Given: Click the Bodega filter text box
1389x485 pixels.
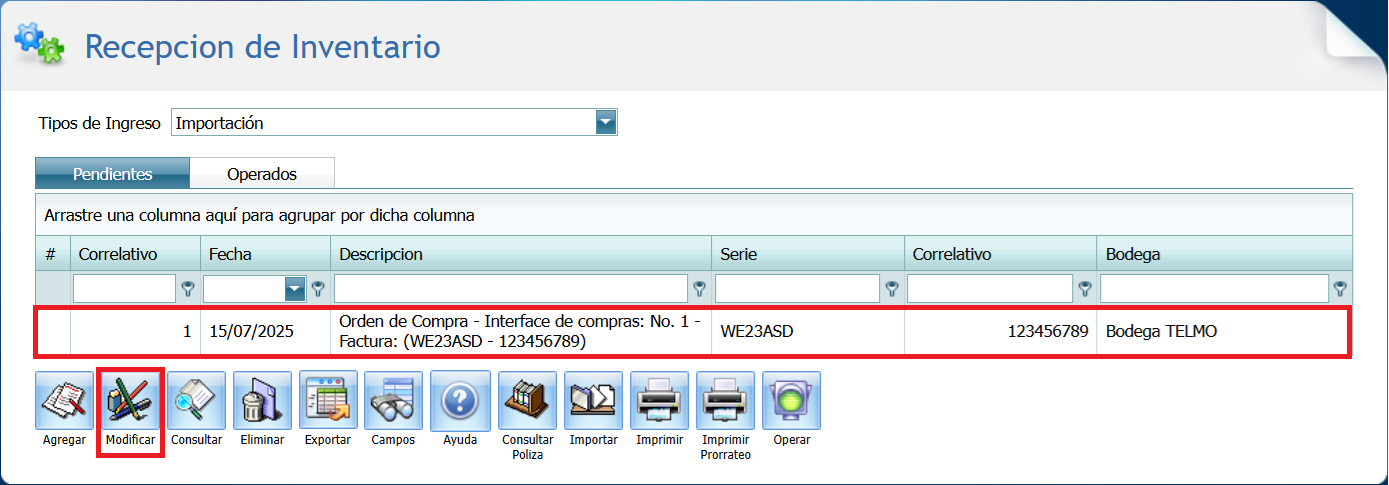Looking at the screenshot, I should click(x=1214, y=288).
